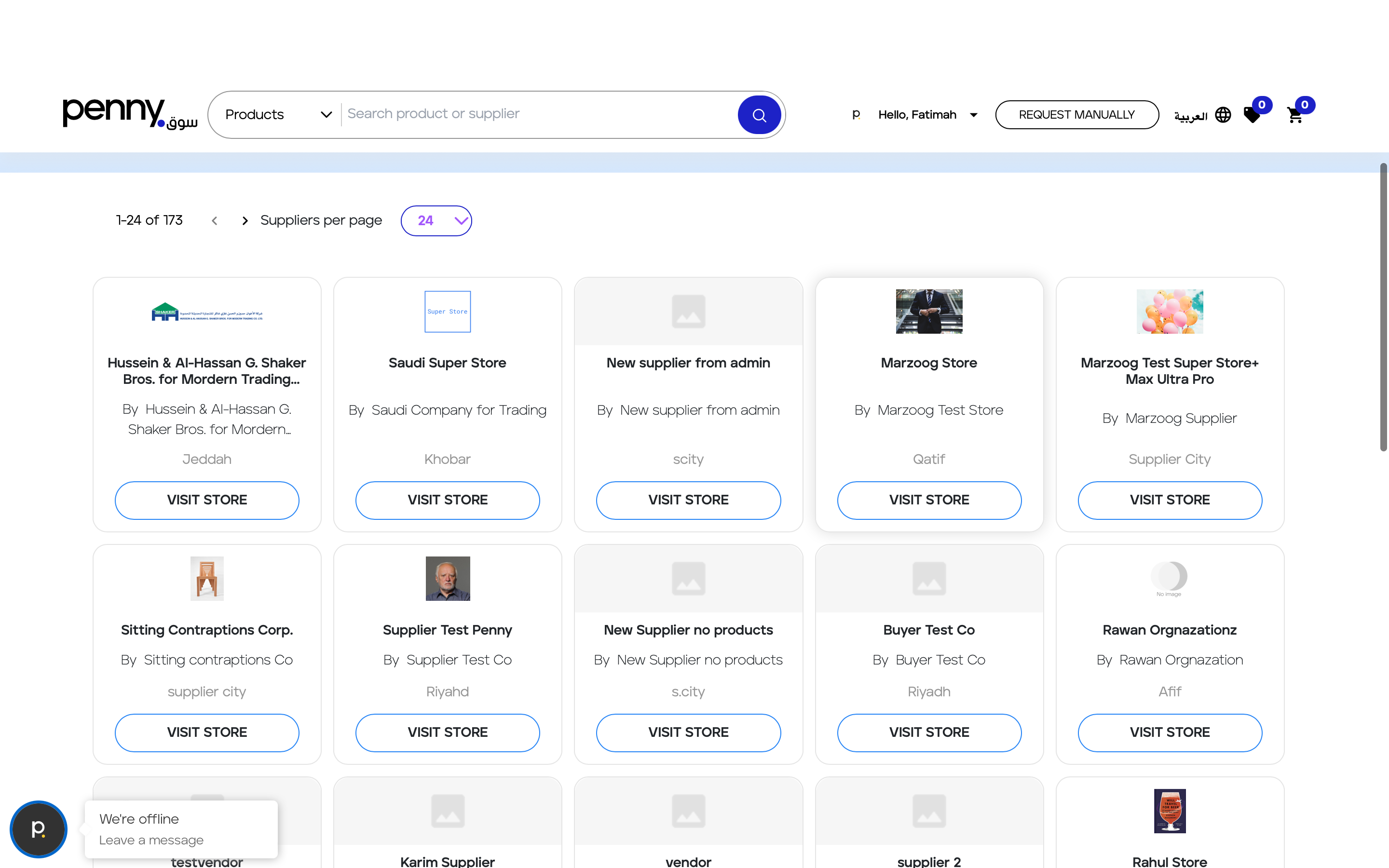Click 'By Marzoog Supplier' text
The height and width of the screenshot is (868, 1389).
coord(1170,419)
